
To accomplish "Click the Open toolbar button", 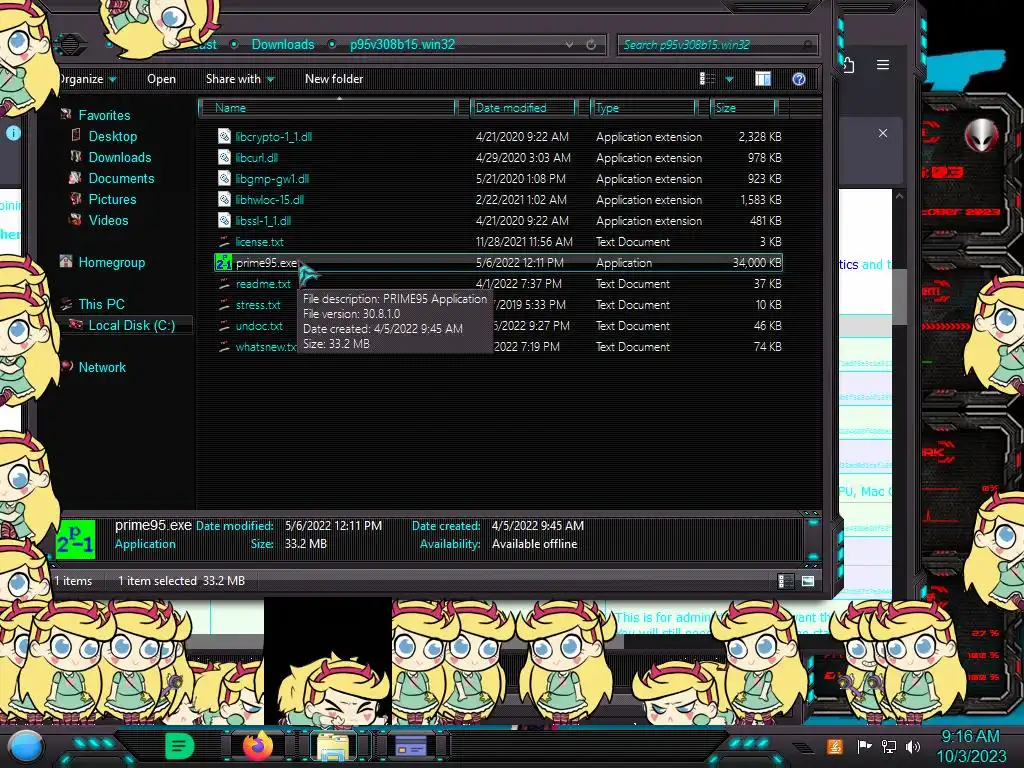I will (161, 79).
